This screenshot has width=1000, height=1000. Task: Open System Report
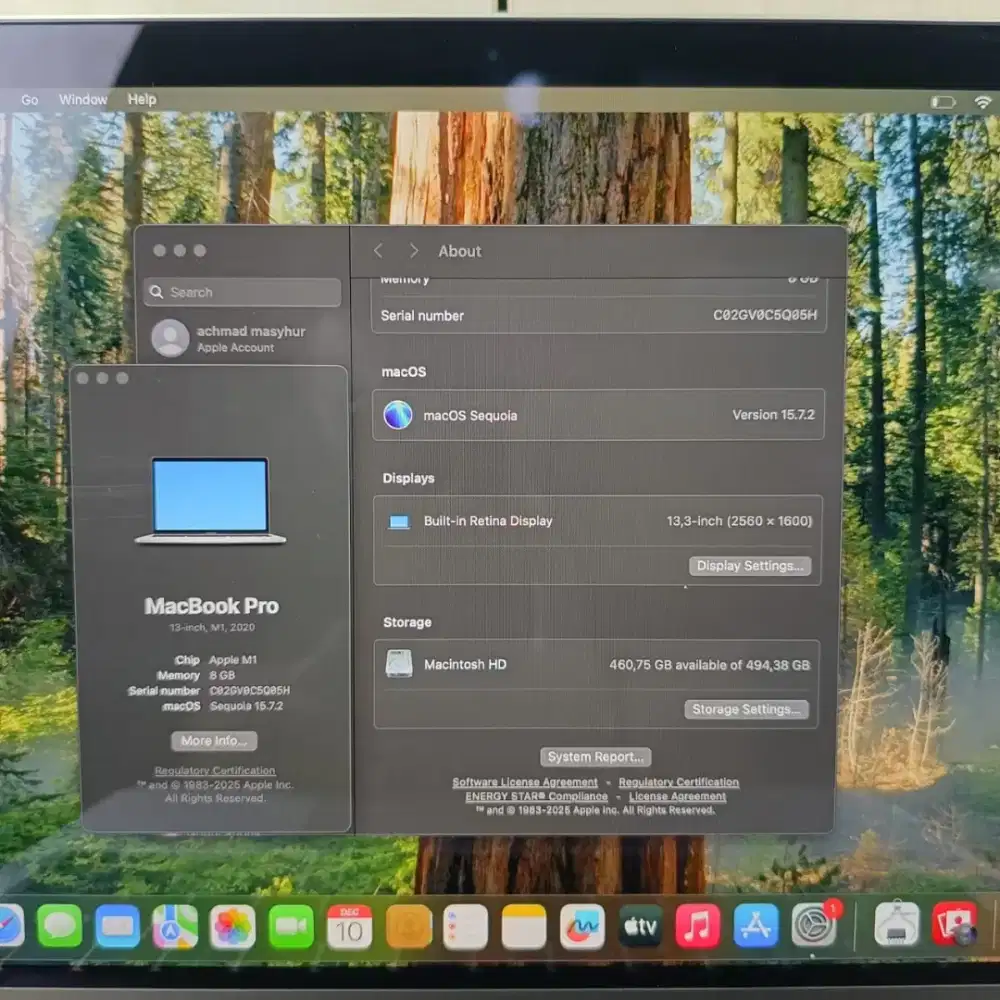pos(595,757)
